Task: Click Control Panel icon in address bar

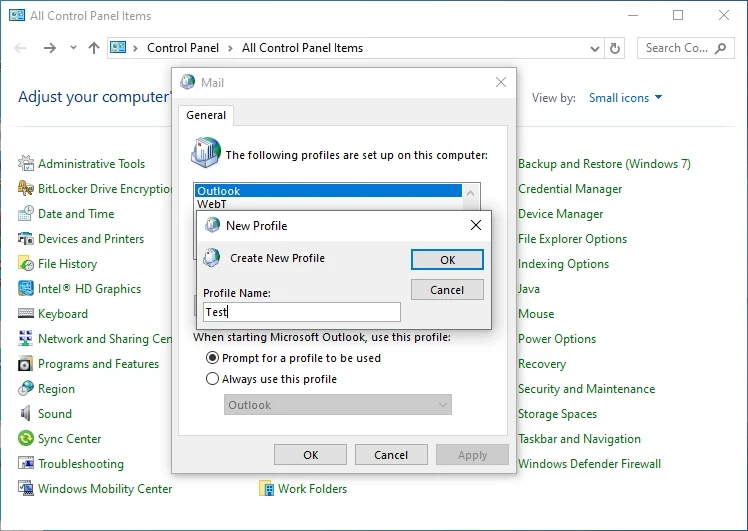Action: click(x=118, y=47)
